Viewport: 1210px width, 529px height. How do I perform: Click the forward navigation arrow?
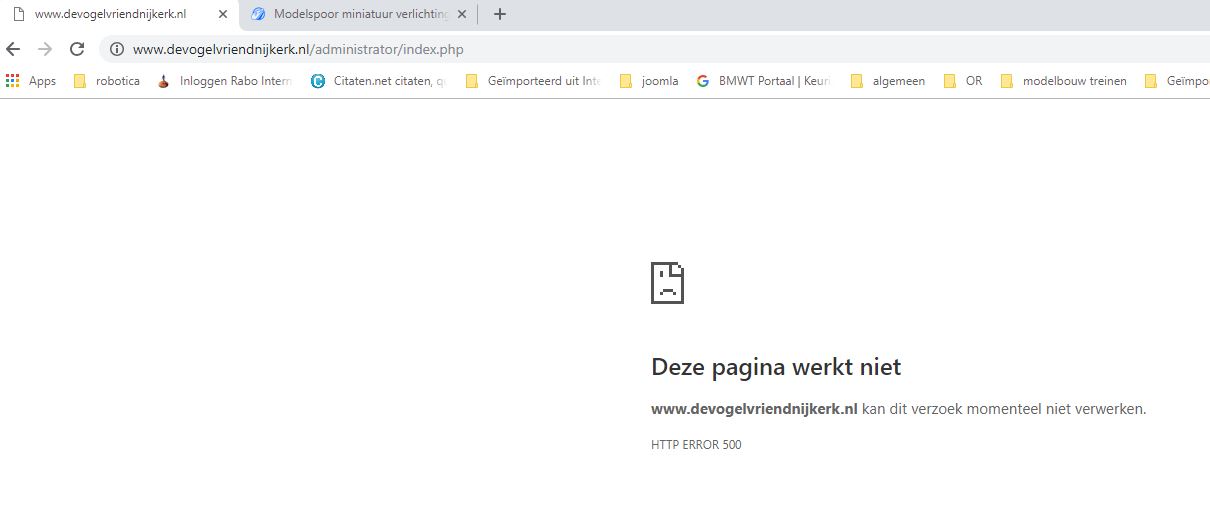click(x=45, y=49)
